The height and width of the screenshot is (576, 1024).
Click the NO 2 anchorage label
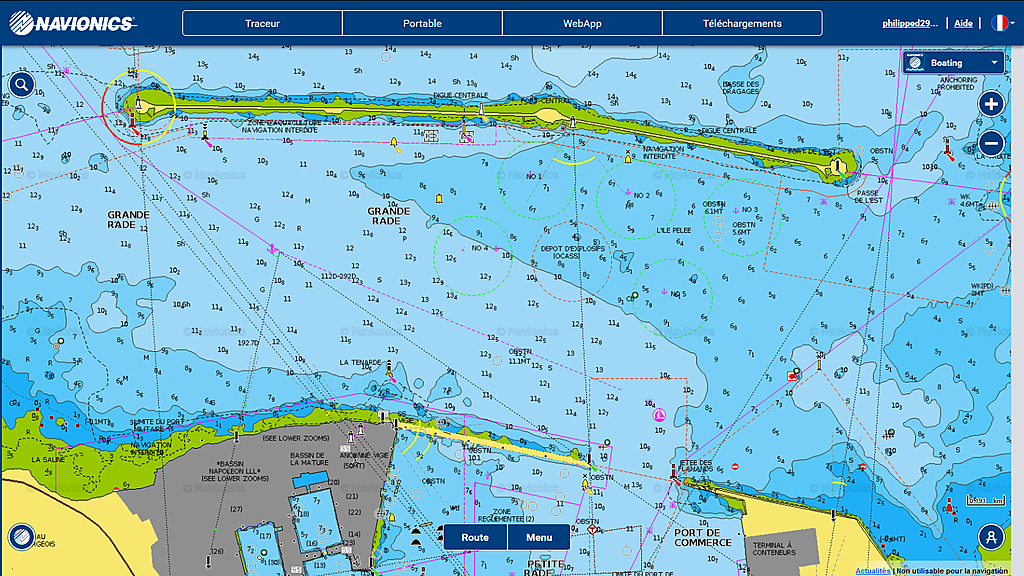[x=641, y=195]
